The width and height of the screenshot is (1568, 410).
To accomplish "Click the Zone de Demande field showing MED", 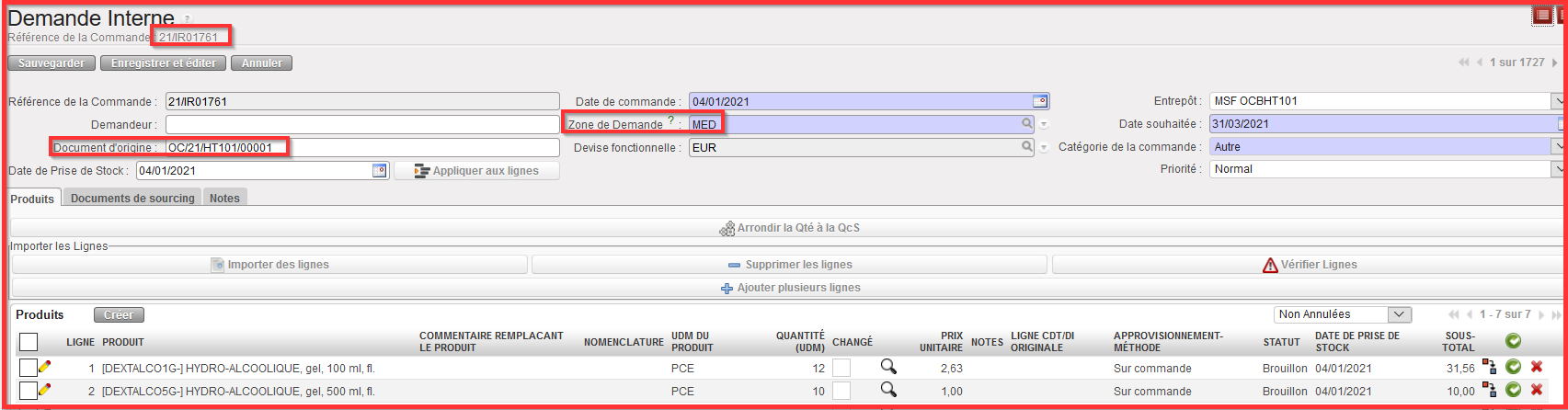I will coord(862,124).
